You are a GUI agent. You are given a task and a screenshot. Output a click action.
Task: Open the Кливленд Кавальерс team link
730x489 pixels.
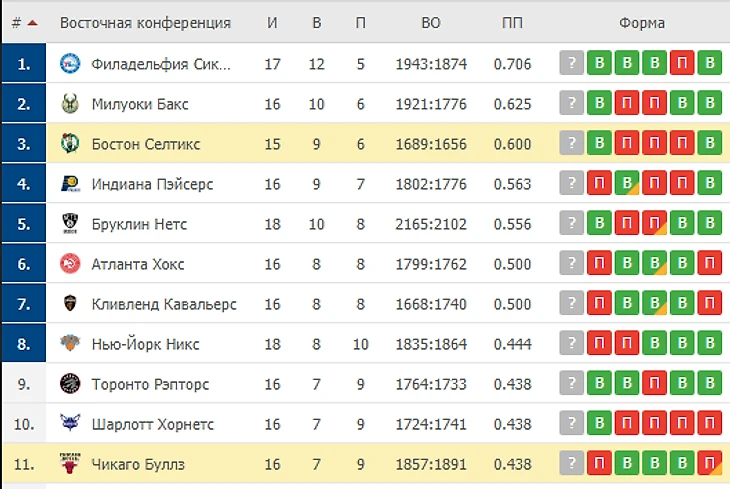tap(164, 304)
